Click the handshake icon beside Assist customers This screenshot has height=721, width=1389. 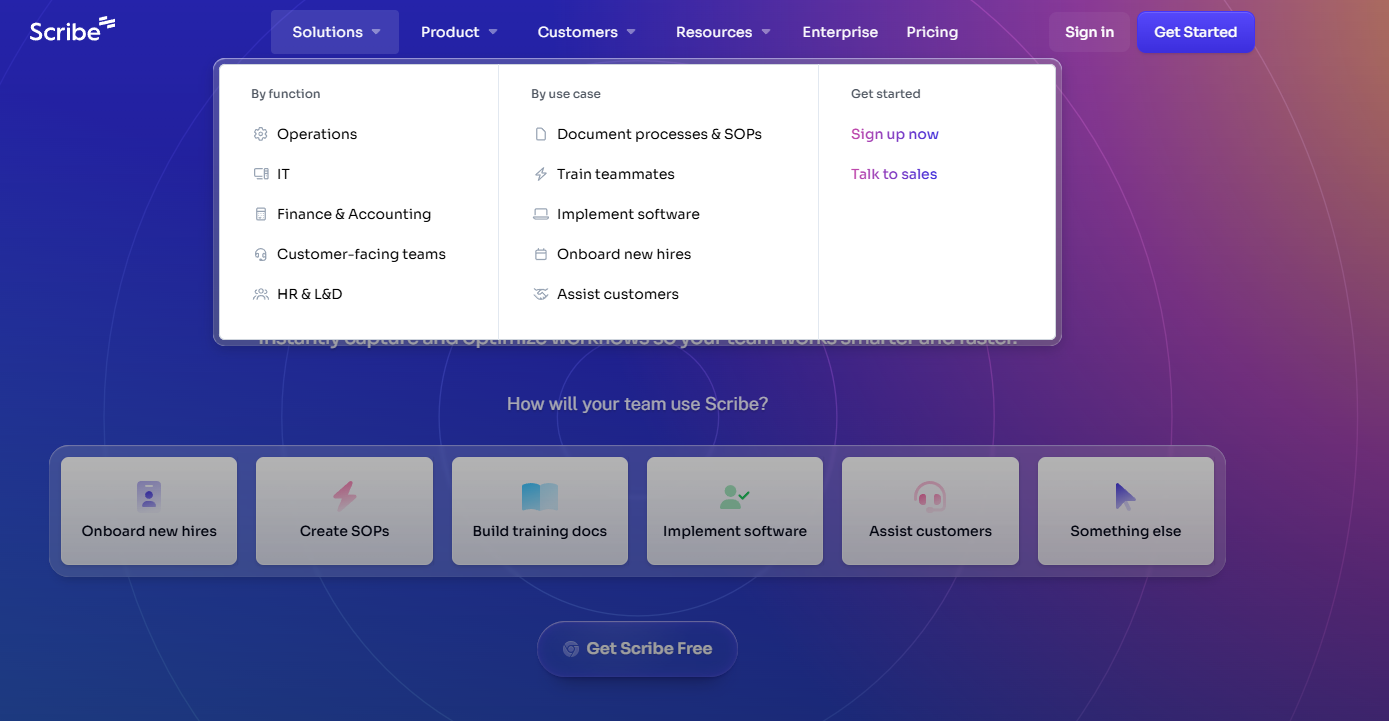pos(541,294)
